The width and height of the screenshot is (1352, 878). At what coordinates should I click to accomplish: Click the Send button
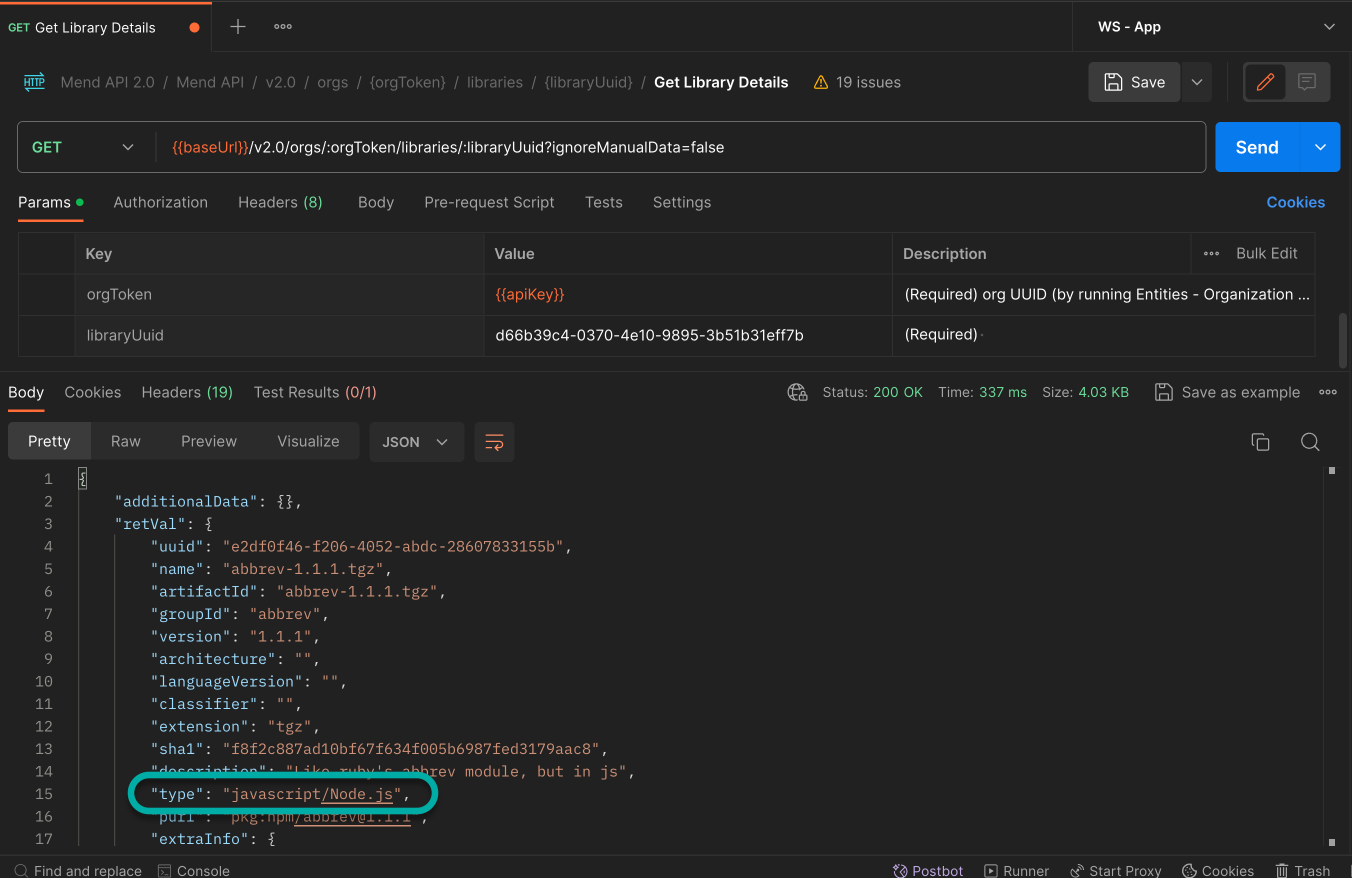click(x=1256, y=147)
